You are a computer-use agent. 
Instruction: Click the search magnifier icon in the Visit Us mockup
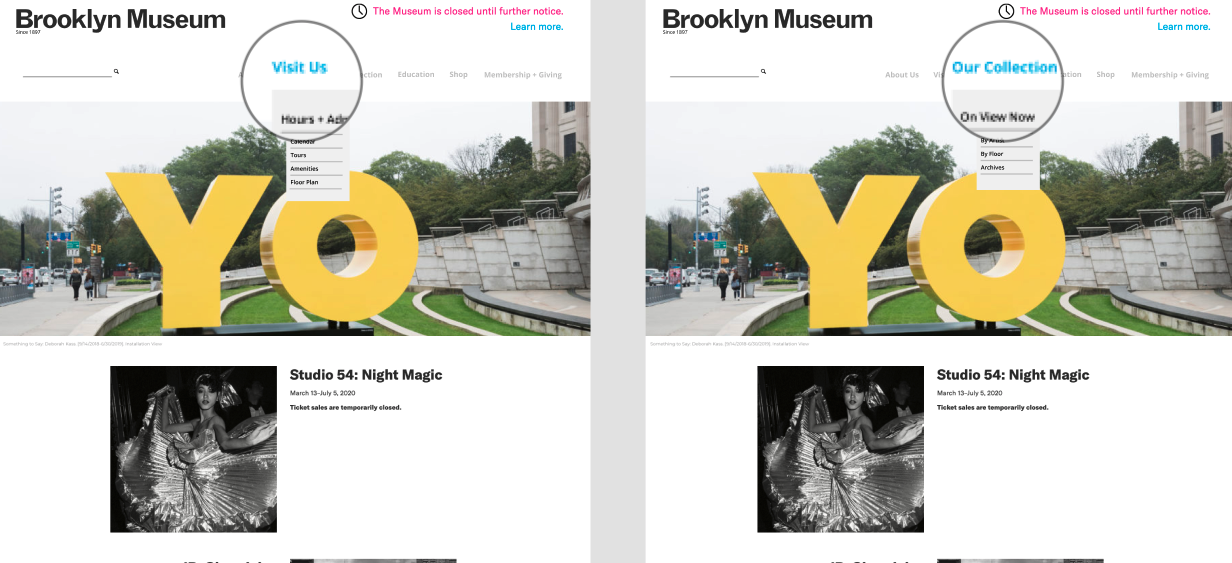click(116, 72)
